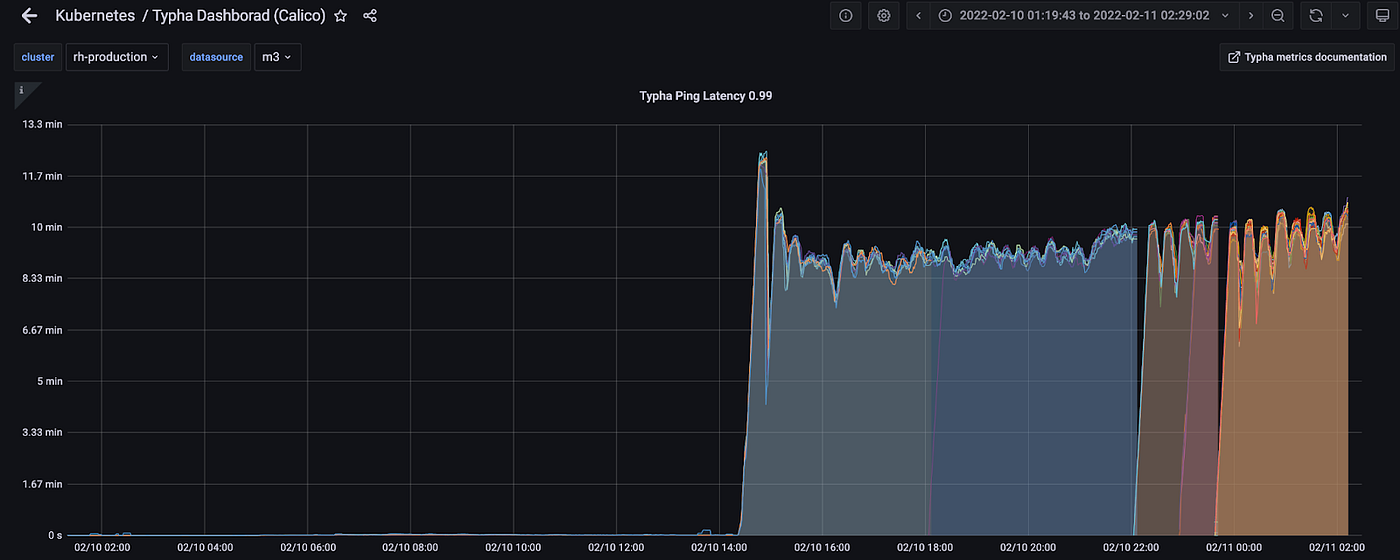This screenshot has height=560, width=1400.
Task: Open the rh-production cluster dropdown
Action: point(116,57)
